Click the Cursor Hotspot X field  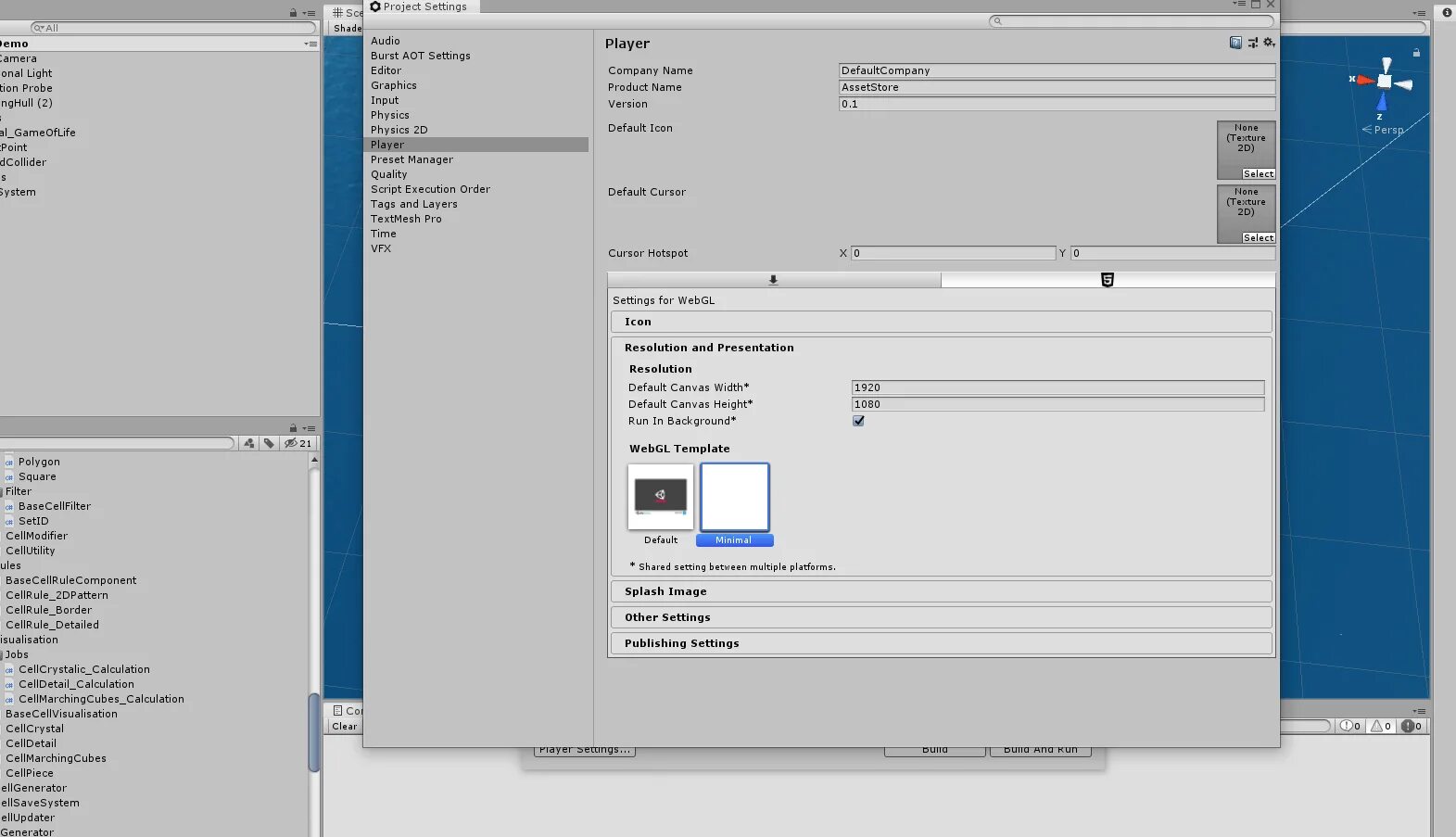coord(953,253)
